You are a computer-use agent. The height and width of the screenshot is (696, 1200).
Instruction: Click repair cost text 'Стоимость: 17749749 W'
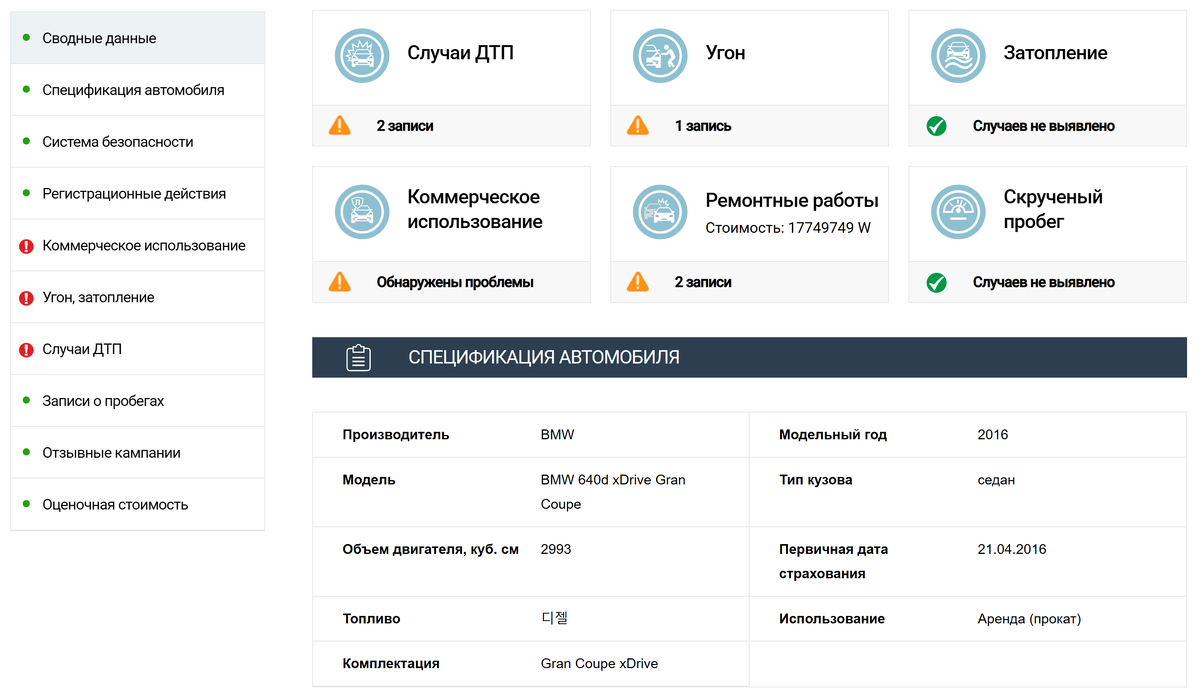click(x=788, y=228)
